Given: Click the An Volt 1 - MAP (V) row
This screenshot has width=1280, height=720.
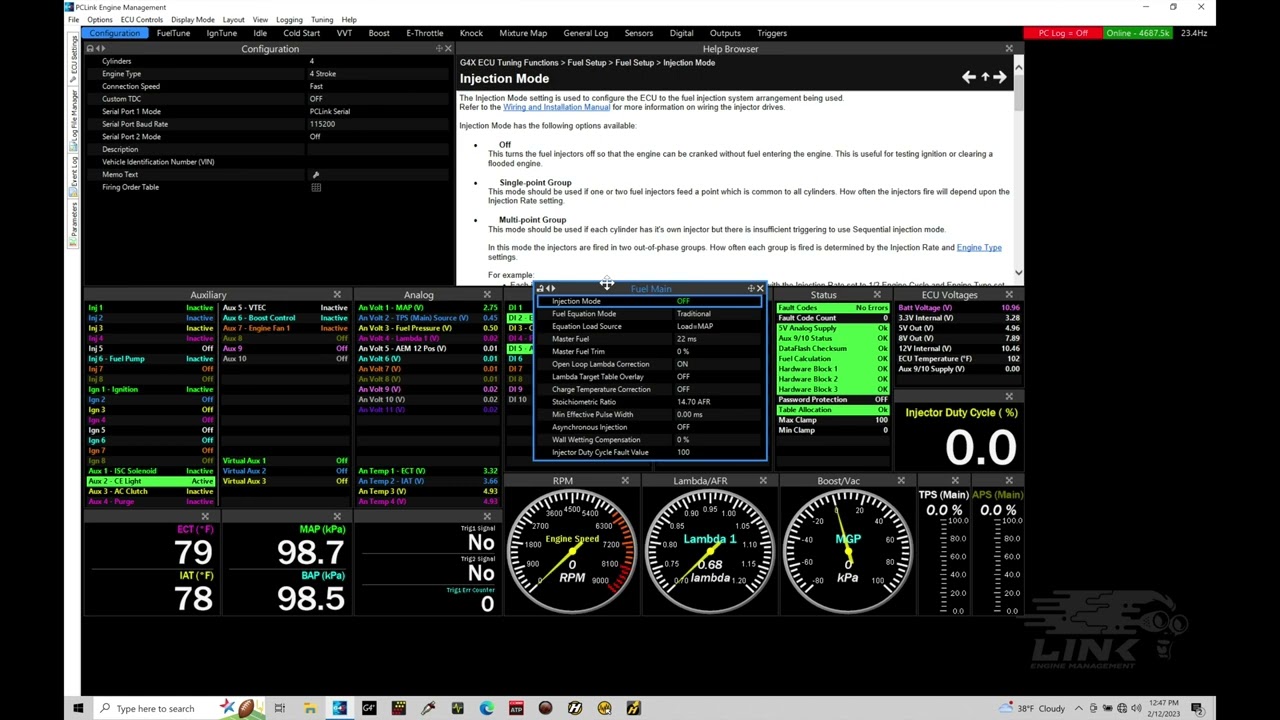Looking at the screenshot, I should coord(428,308).
